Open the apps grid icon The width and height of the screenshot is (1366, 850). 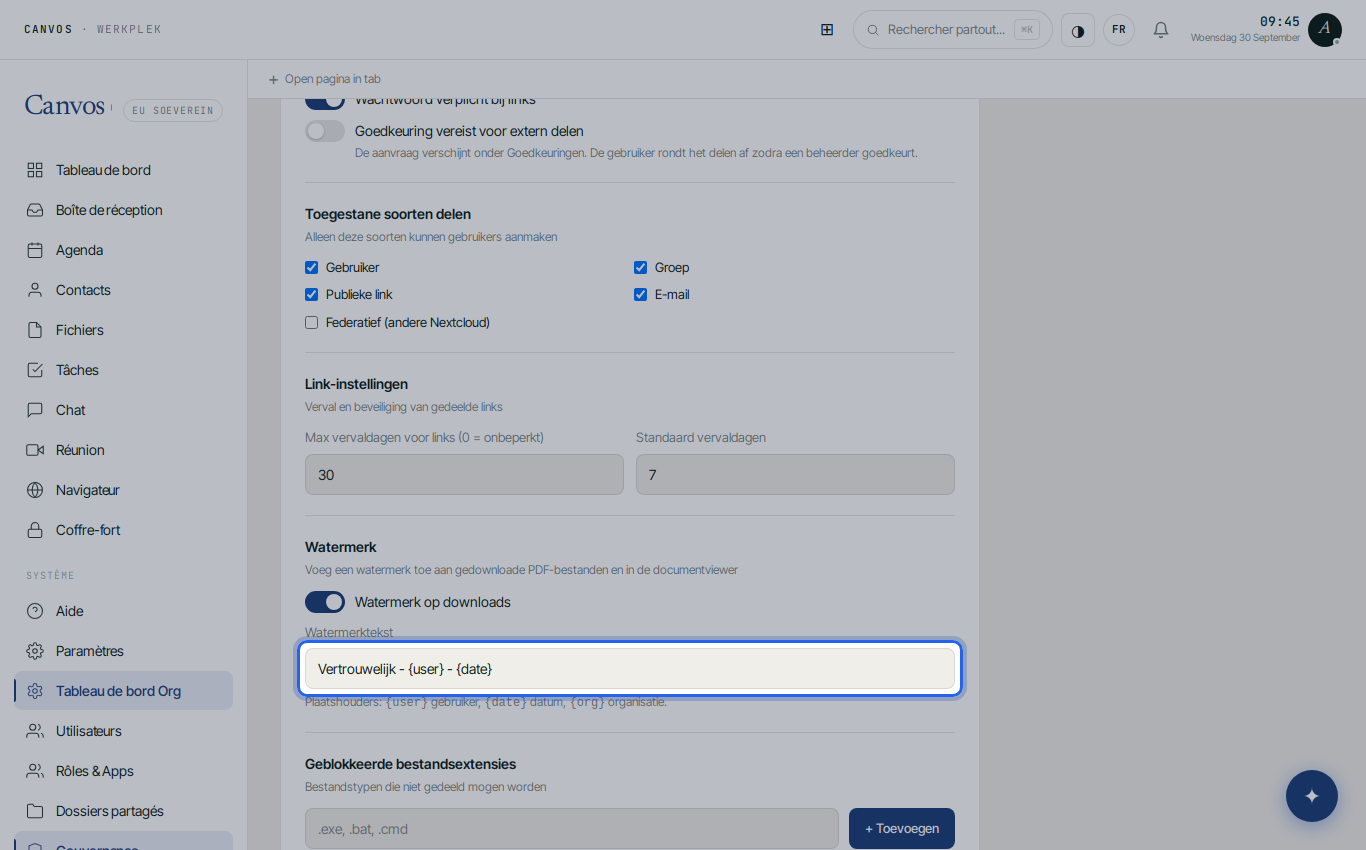(827, 30)
